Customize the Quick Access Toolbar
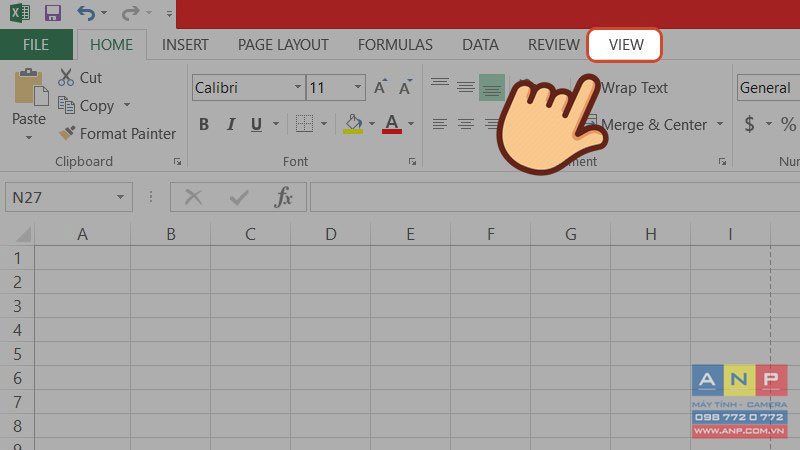The width and height of the screenshot is (800, 450). pyautogui.click(x=169, y=14)
